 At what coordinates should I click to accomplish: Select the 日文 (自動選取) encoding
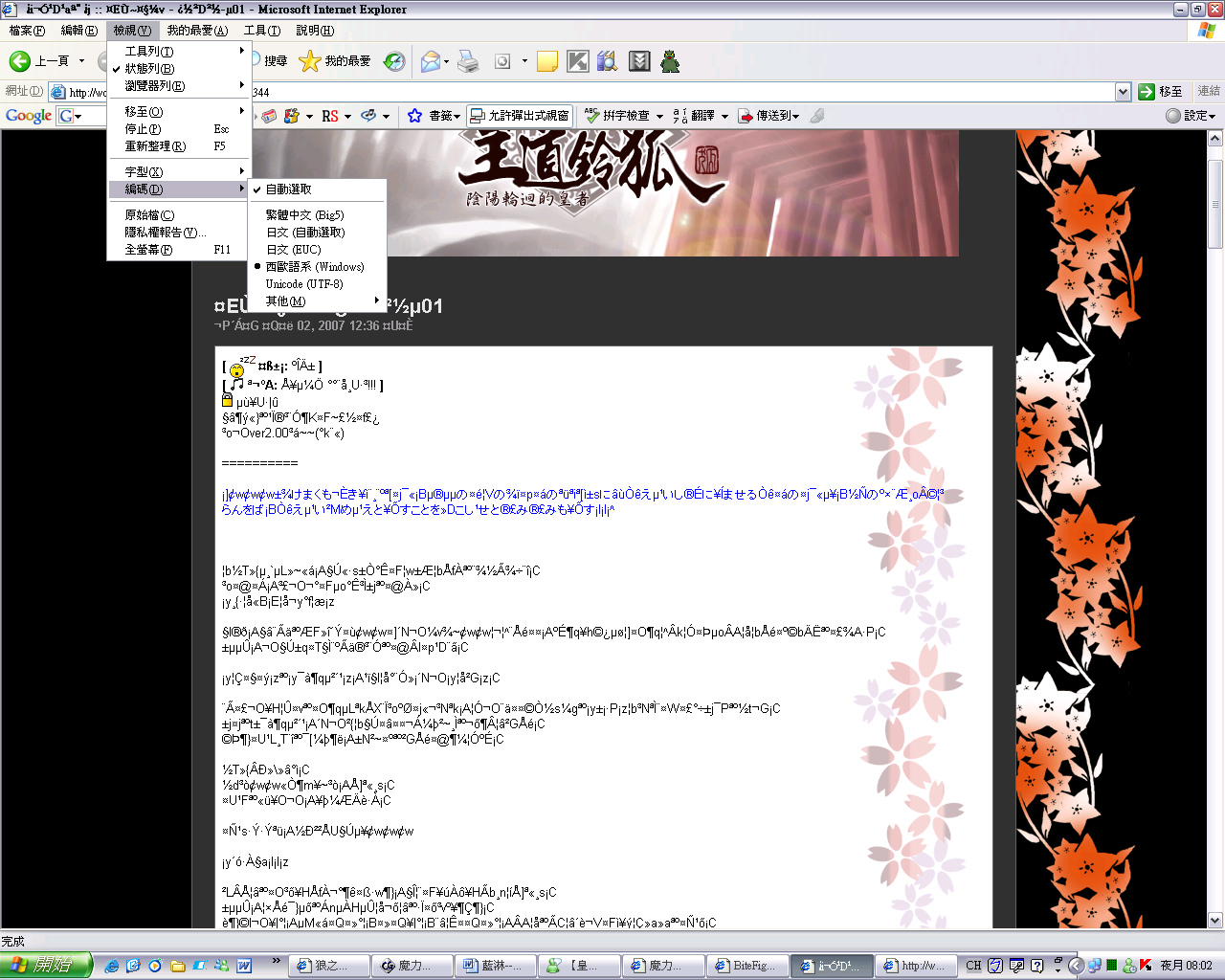tap(318, 233)
